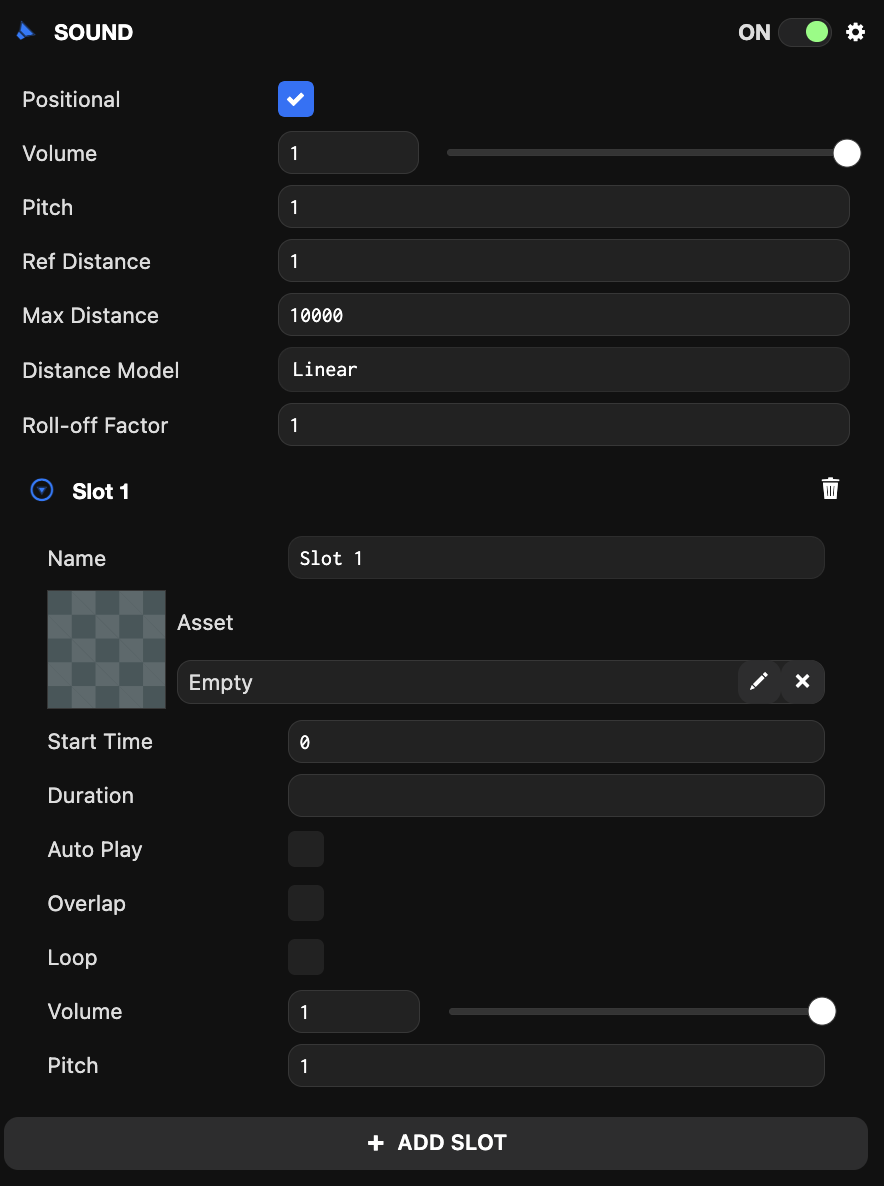This screenshot has height=1186, width=884.
Task: Uncheck the Positional checkbox
Action: pos(295,99)
